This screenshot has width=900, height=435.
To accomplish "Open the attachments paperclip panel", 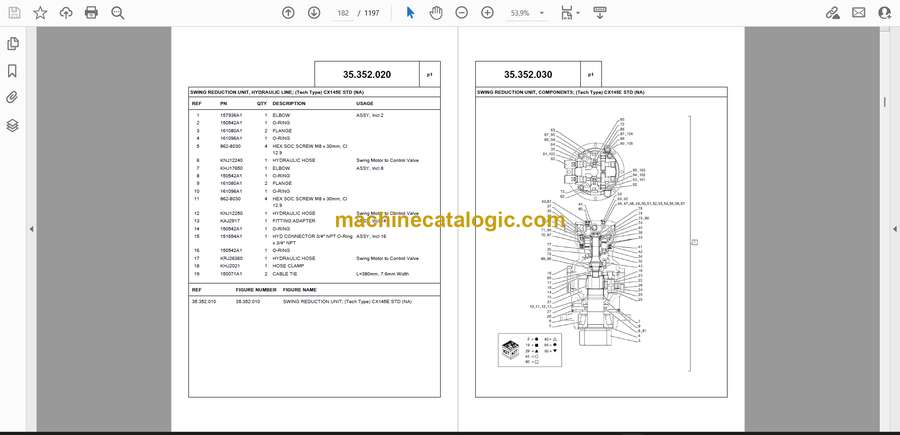I will [x=12, y=98].
